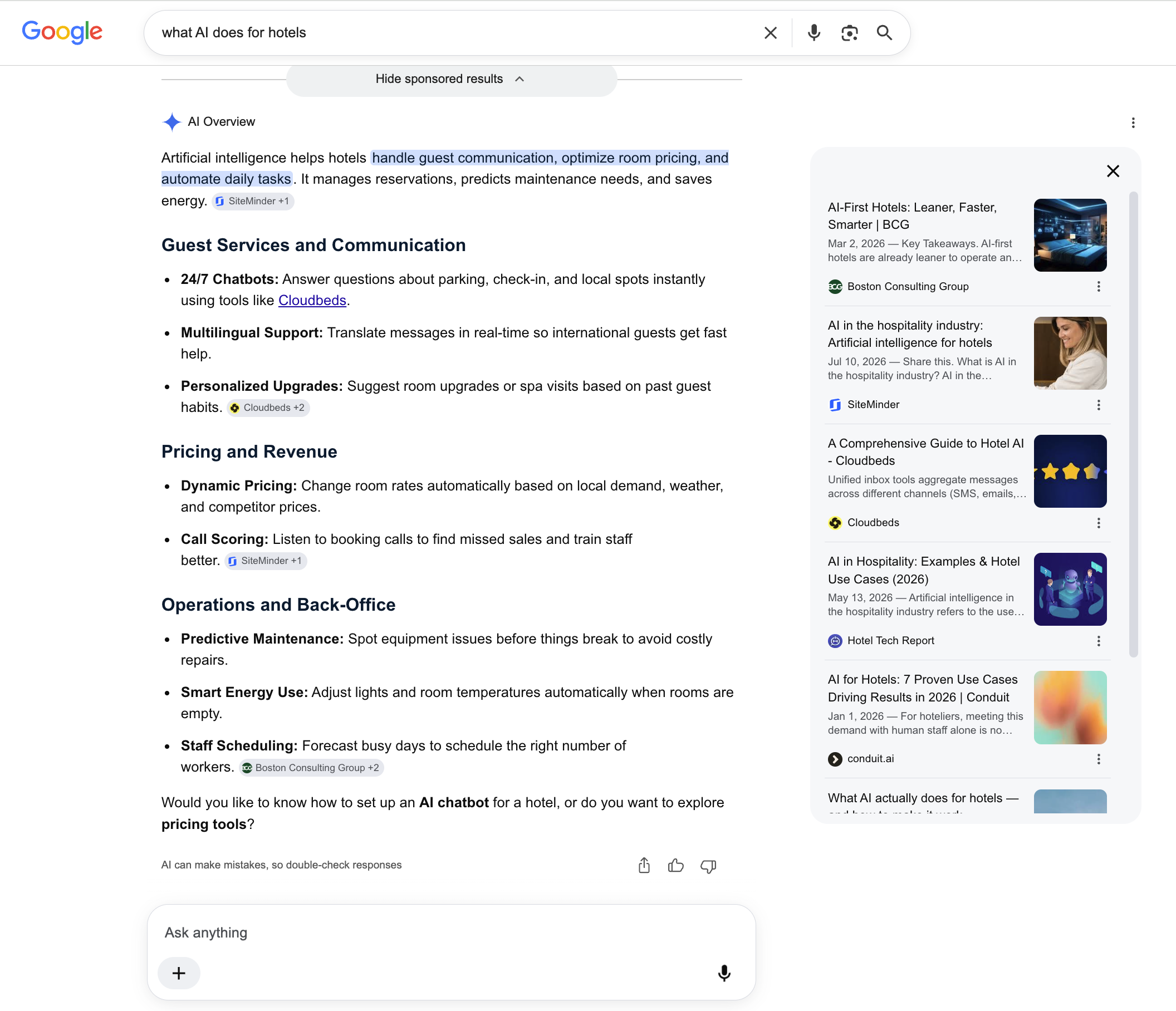This screenshot has height=1011, width=1176.
Task: Open AI in the hospitality industry article
Action: coord(909,334)
